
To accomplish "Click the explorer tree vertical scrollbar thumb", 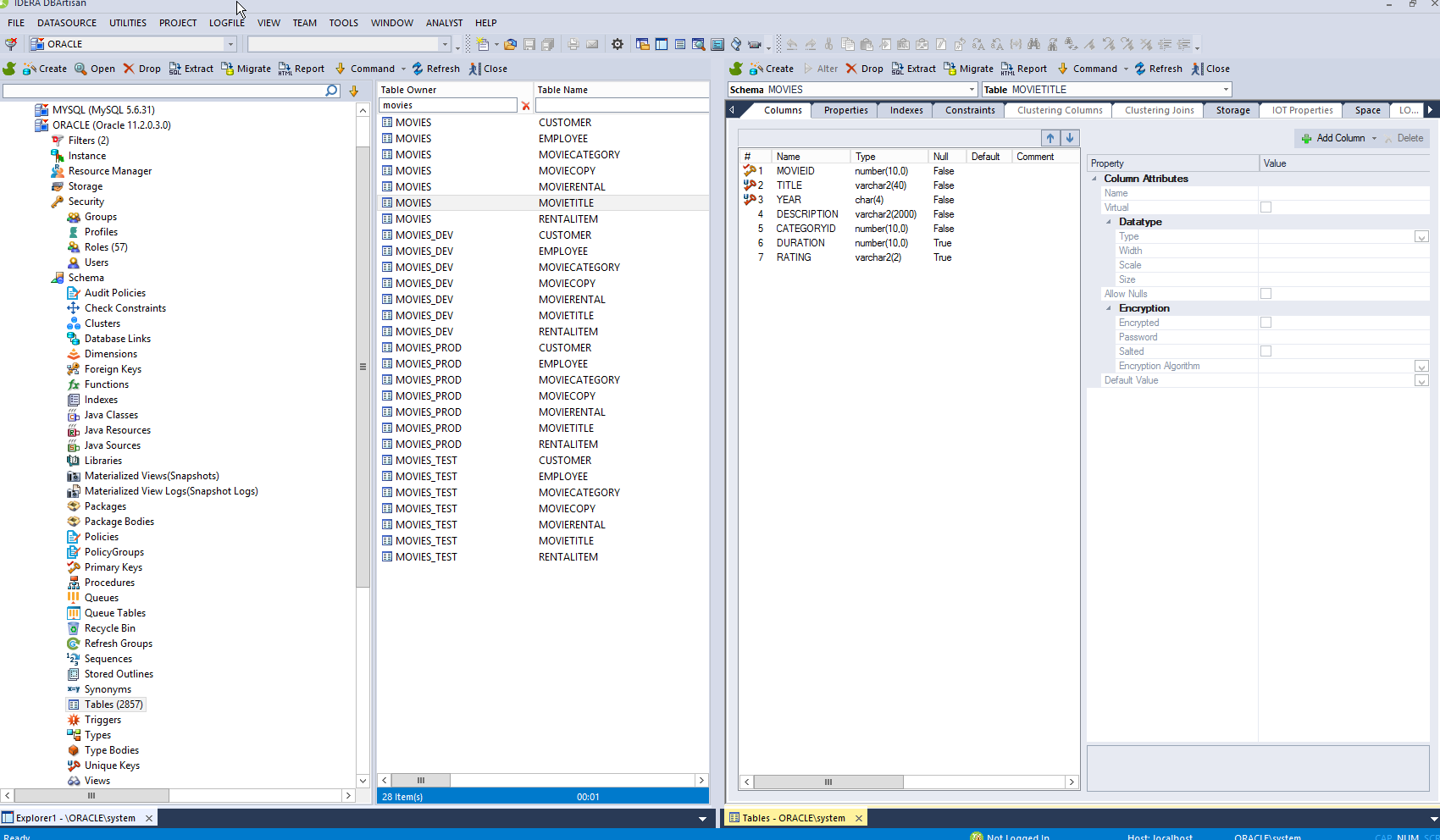I will [363, 367].
